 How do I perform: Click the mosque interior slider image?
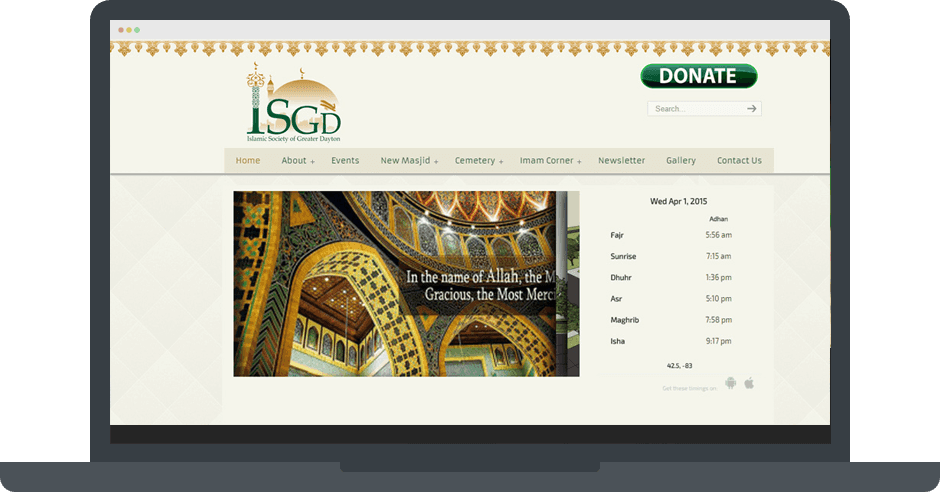coord(406,284)
